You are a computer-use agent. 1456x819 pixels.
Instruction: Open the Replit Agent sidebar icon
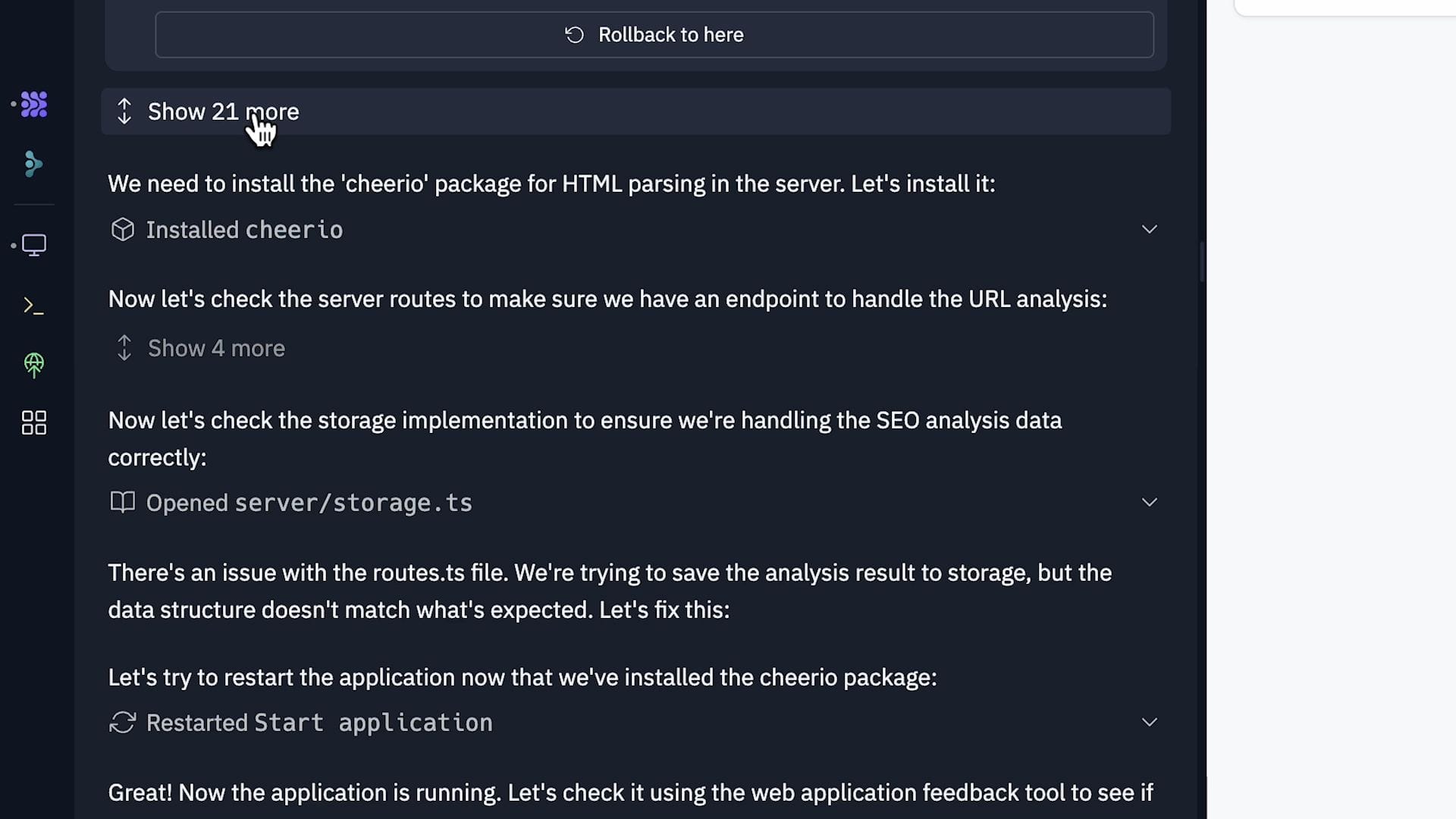34,104
